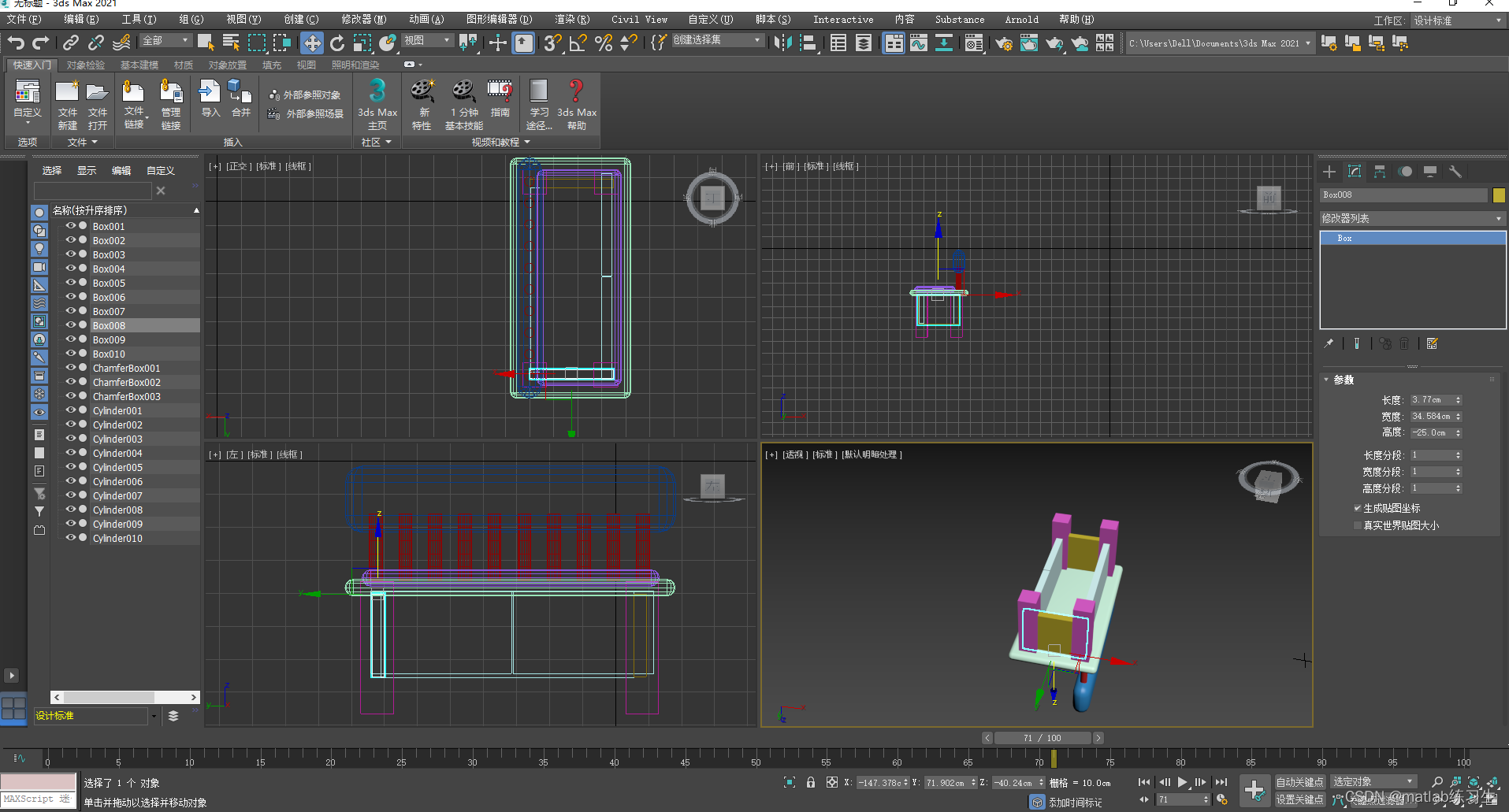This screenshot has width=1509, height=812.
Task: Select the Move tool in main toolbar
Action: click(x=312, y=43)
